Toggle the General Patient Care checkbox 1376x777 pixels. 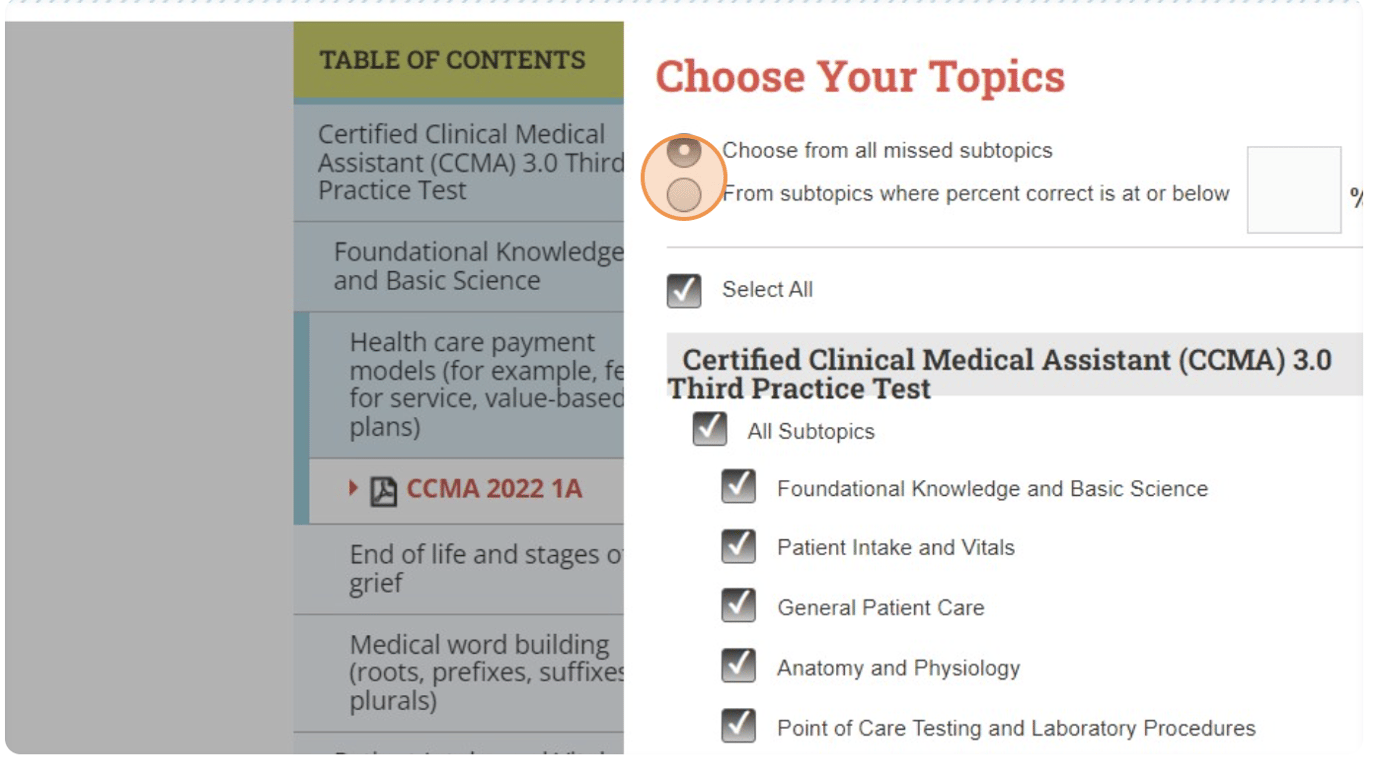pyautogui.click(x=739, y=606)
